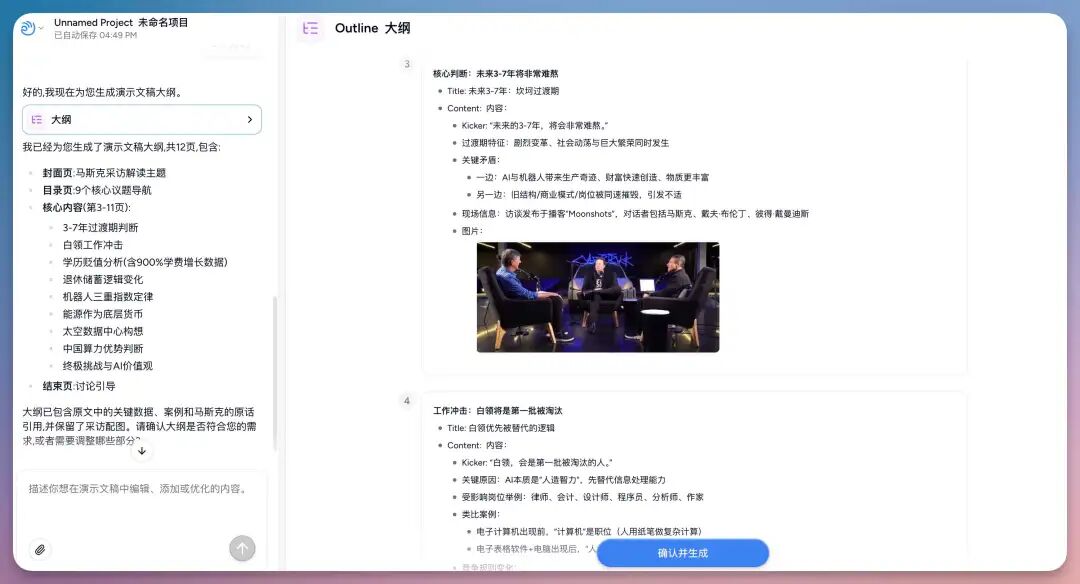Click the 封面页 outline entry link
1080x584 pixels.
(x=103, y=172)
